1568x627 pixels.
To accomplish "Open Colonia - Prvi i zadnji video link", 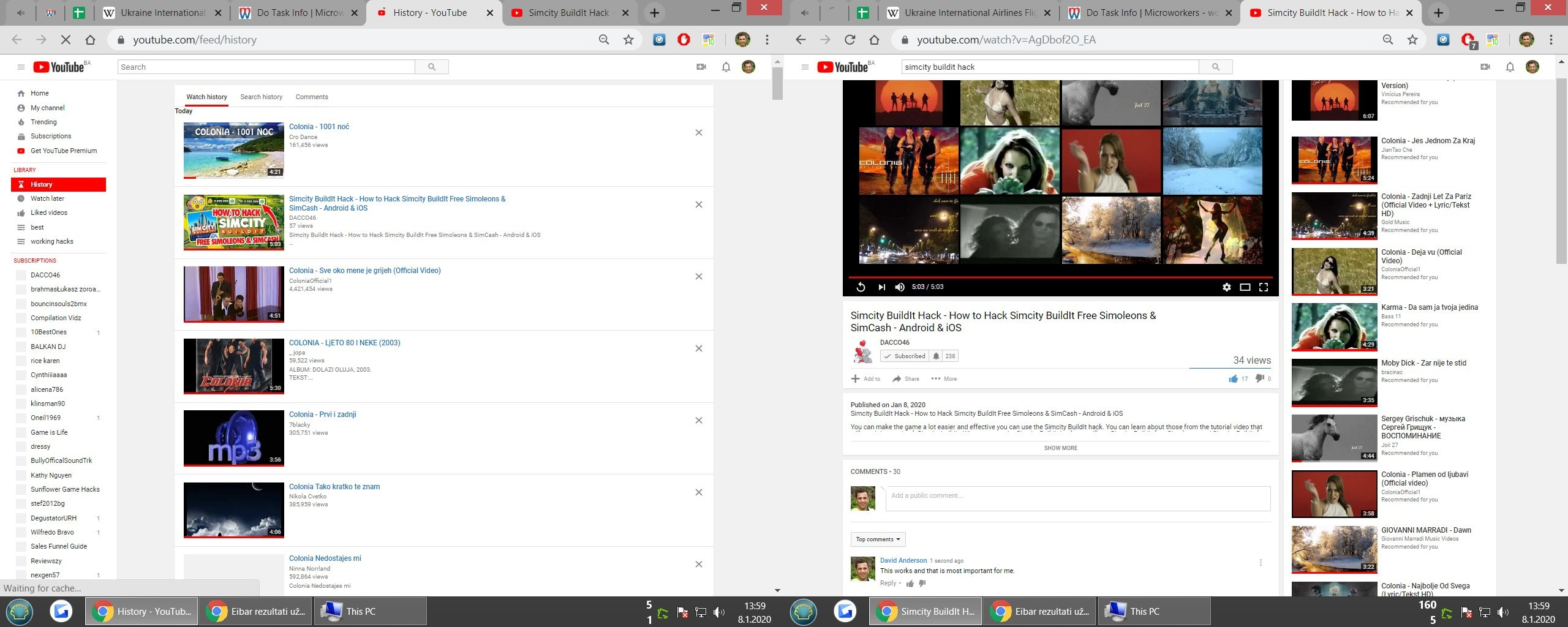I will [x=322, y=415].
